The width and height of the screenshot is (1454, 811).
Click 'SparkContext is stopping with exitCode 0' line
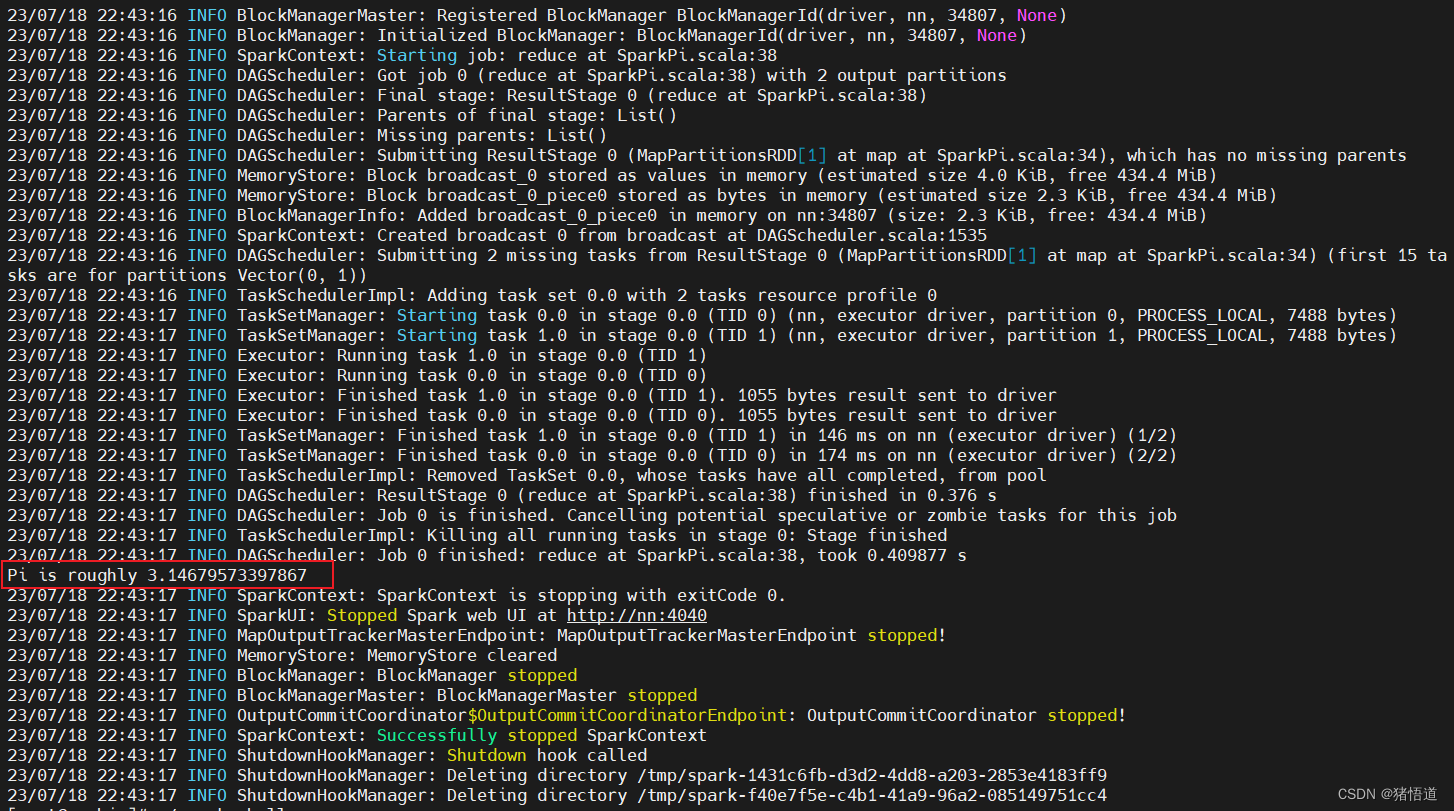pos(397,595)
